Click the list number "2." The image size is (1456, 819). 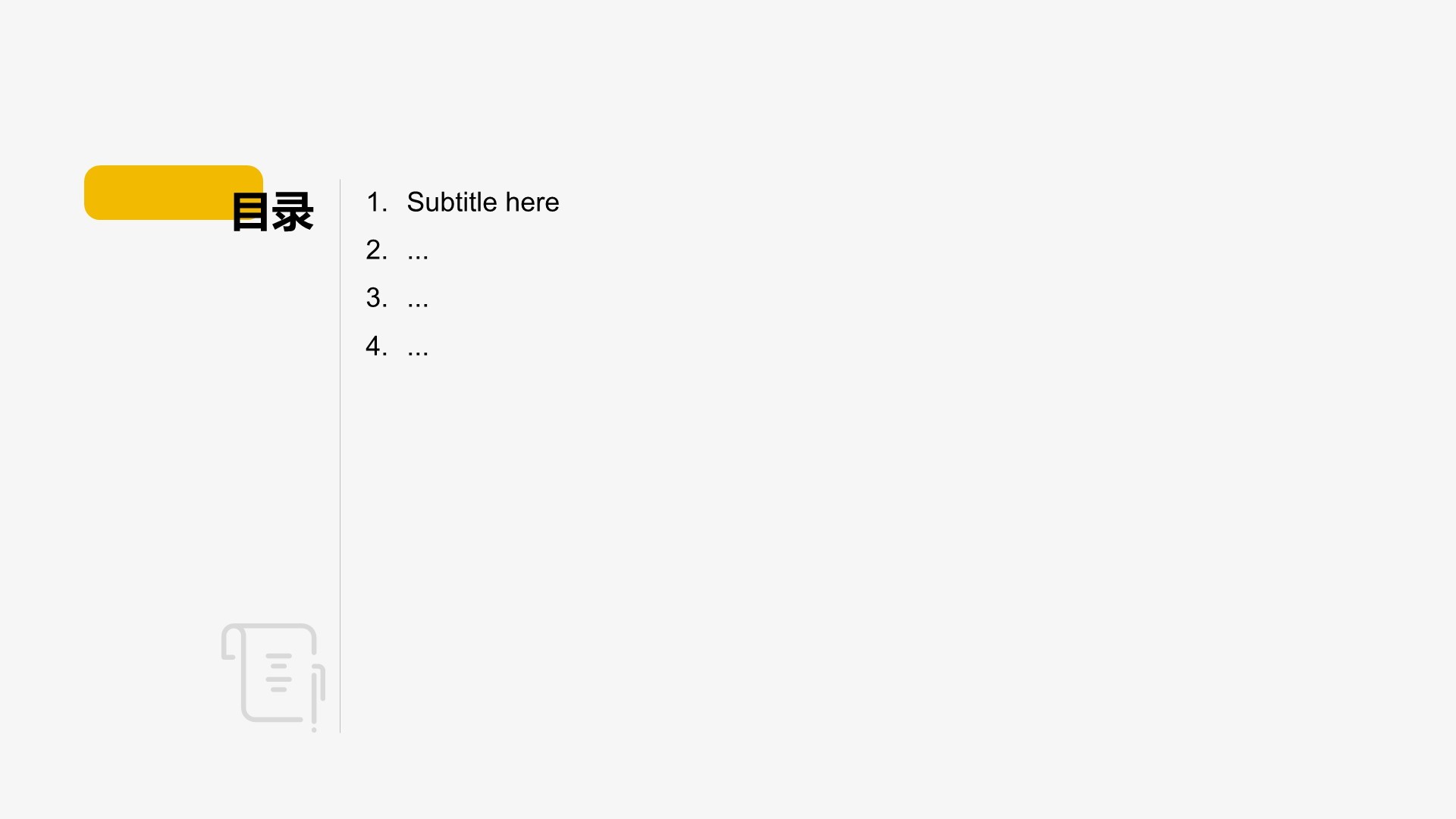point(376,250)
